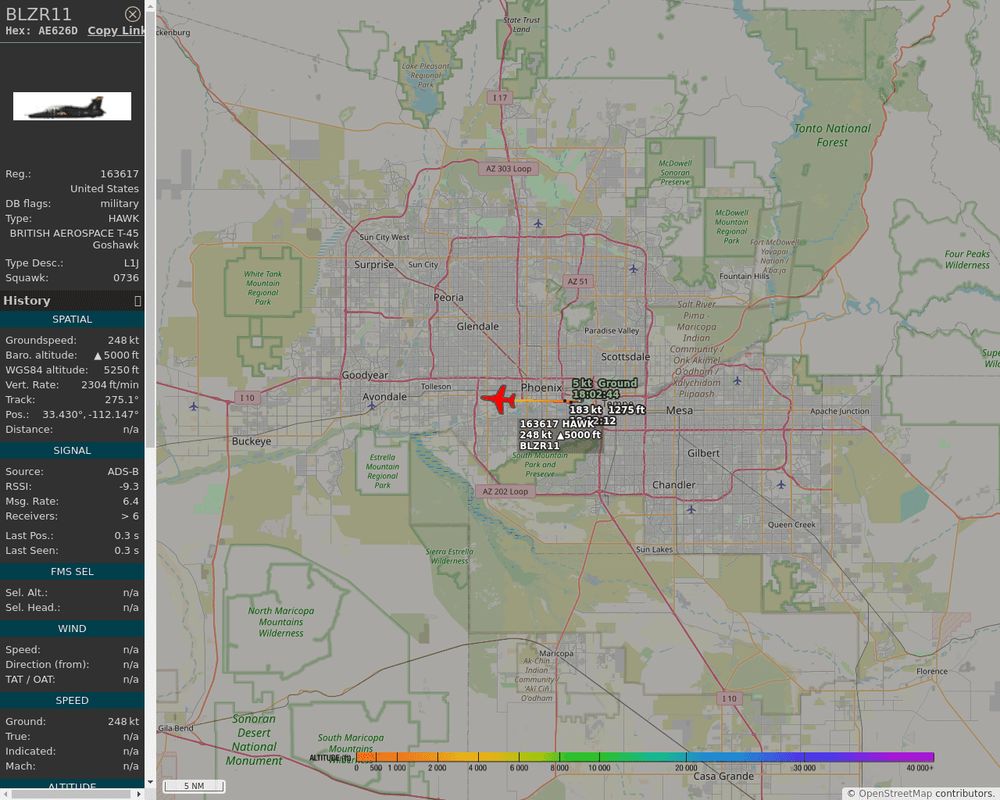Click the airport icon southeast of Gilbert
This screenshot has height=800, width=1000.
pos(781,484)
